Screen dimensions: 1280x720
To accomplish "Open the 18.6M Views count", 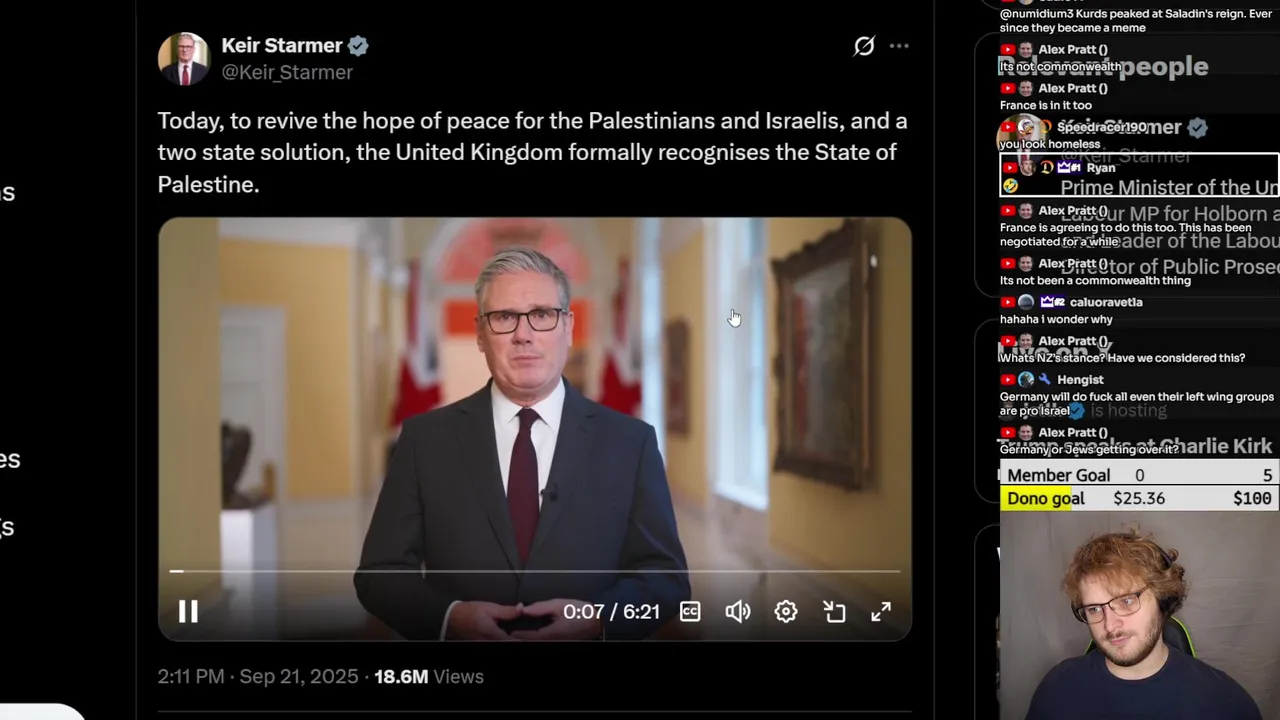I will [x=429, y=676].
